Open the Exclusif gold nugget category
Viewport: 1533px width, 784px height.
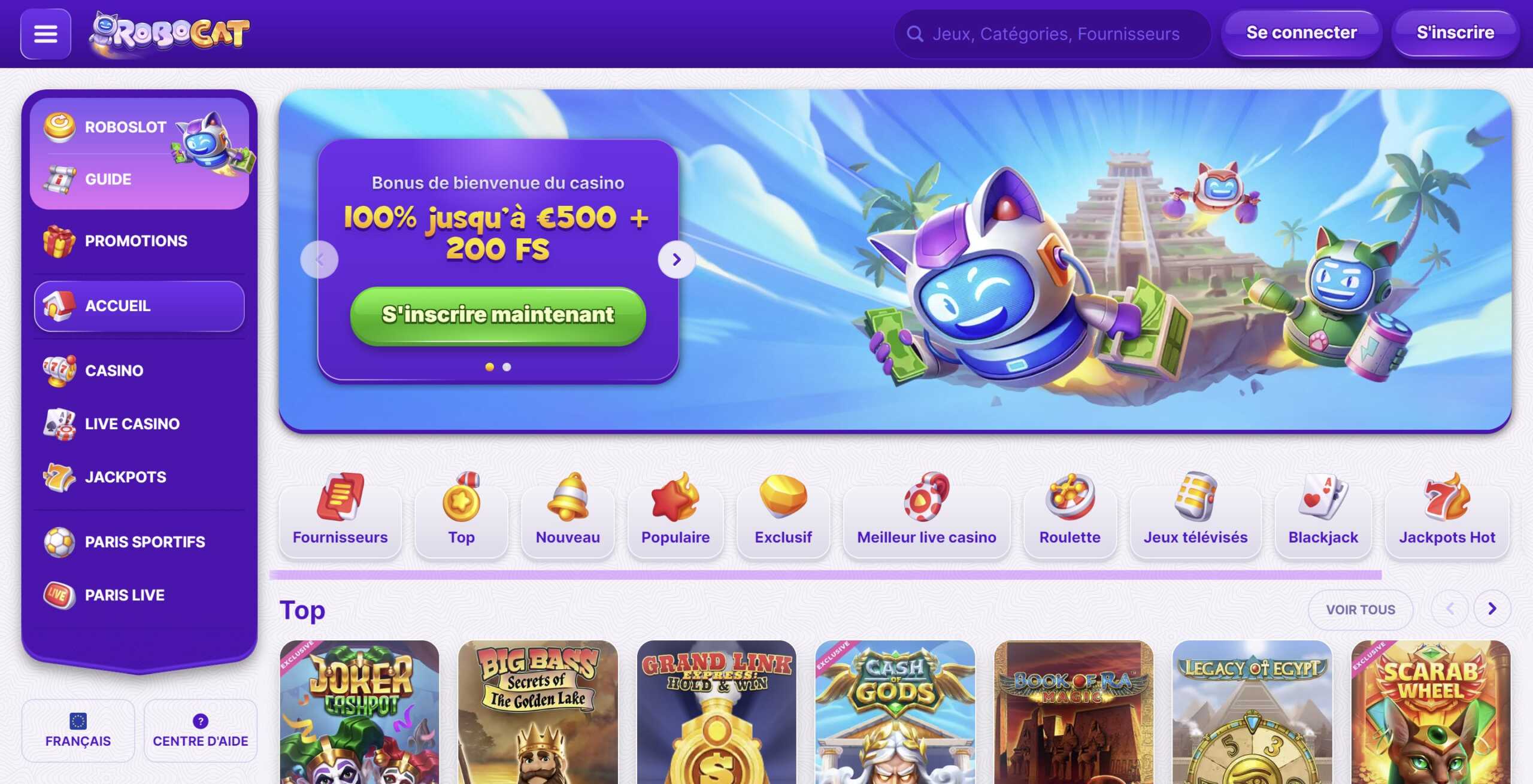coord(783,516)
